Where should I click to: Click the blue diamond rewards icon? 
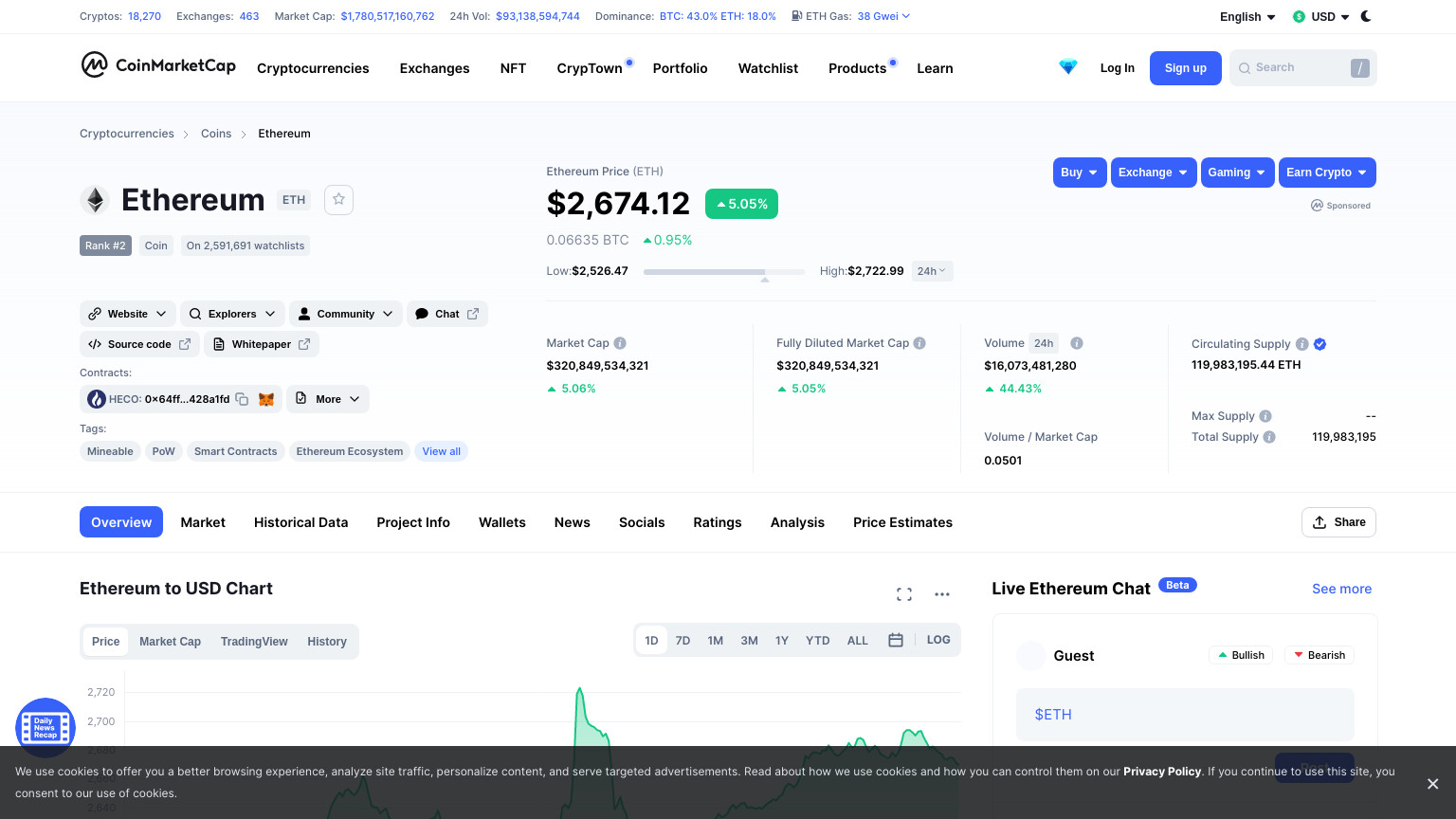[1068, 67]
